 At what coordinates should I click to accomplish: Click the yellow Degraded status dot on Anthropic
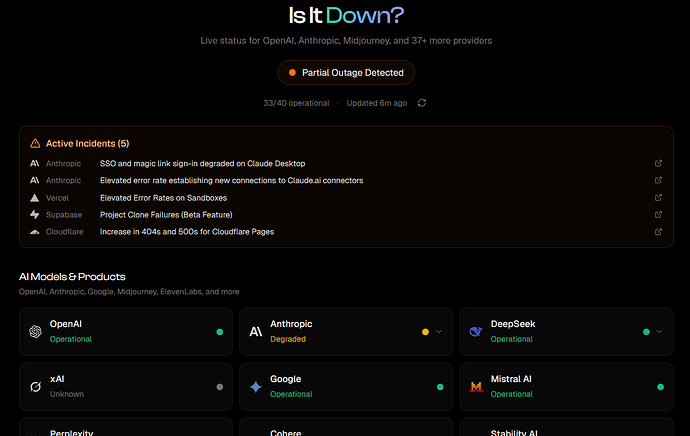click(x=425, y=331)
